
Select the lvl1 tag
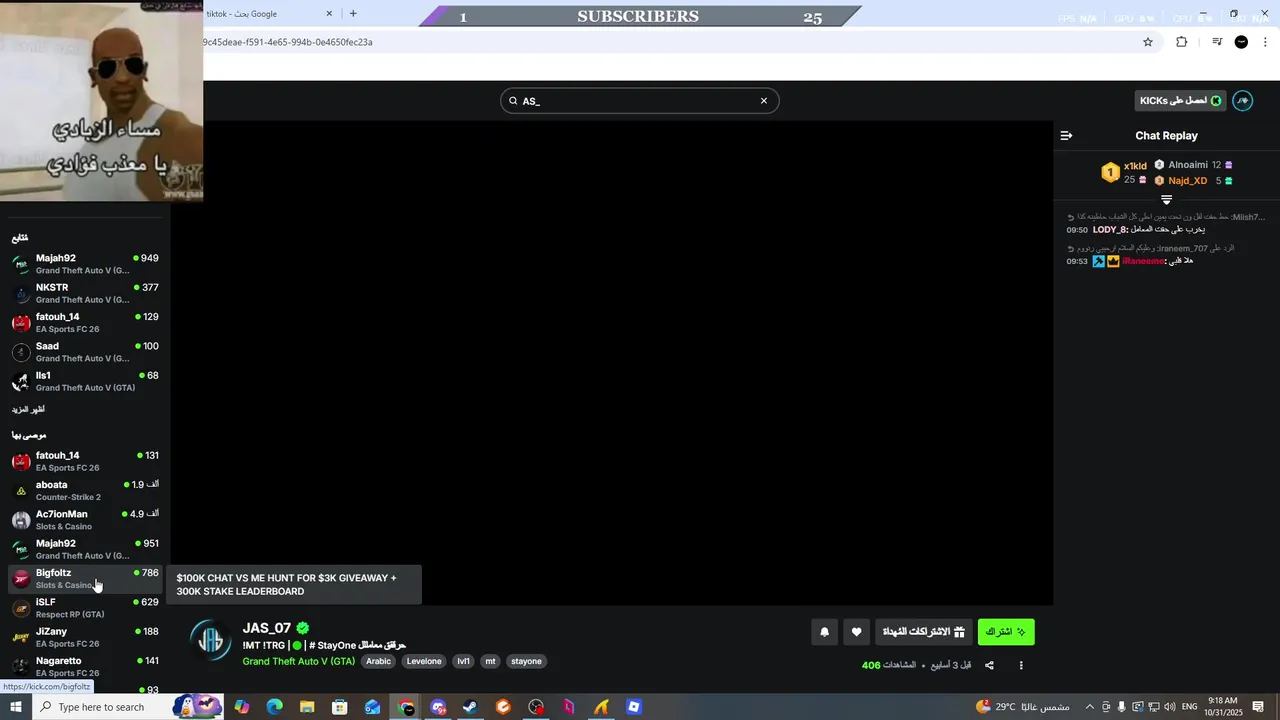(463, 661)
